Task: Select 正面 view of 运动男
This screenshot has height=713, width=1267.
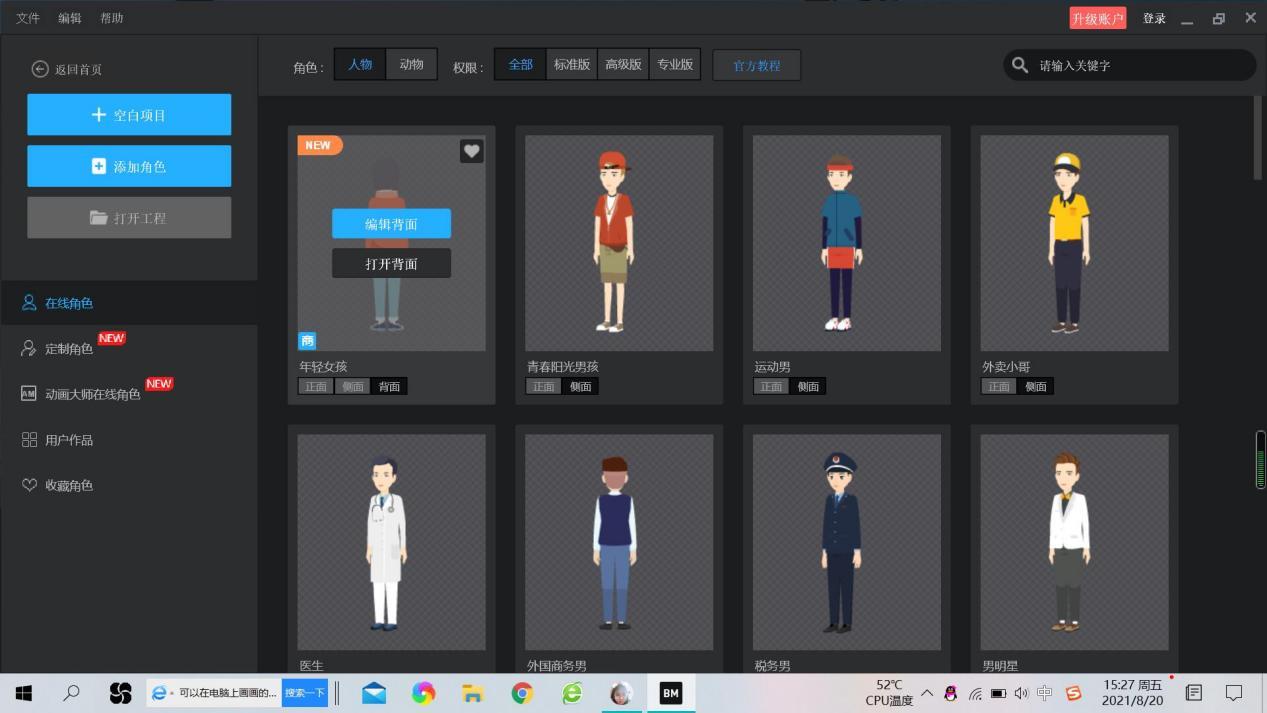Action: click(771, 386)
